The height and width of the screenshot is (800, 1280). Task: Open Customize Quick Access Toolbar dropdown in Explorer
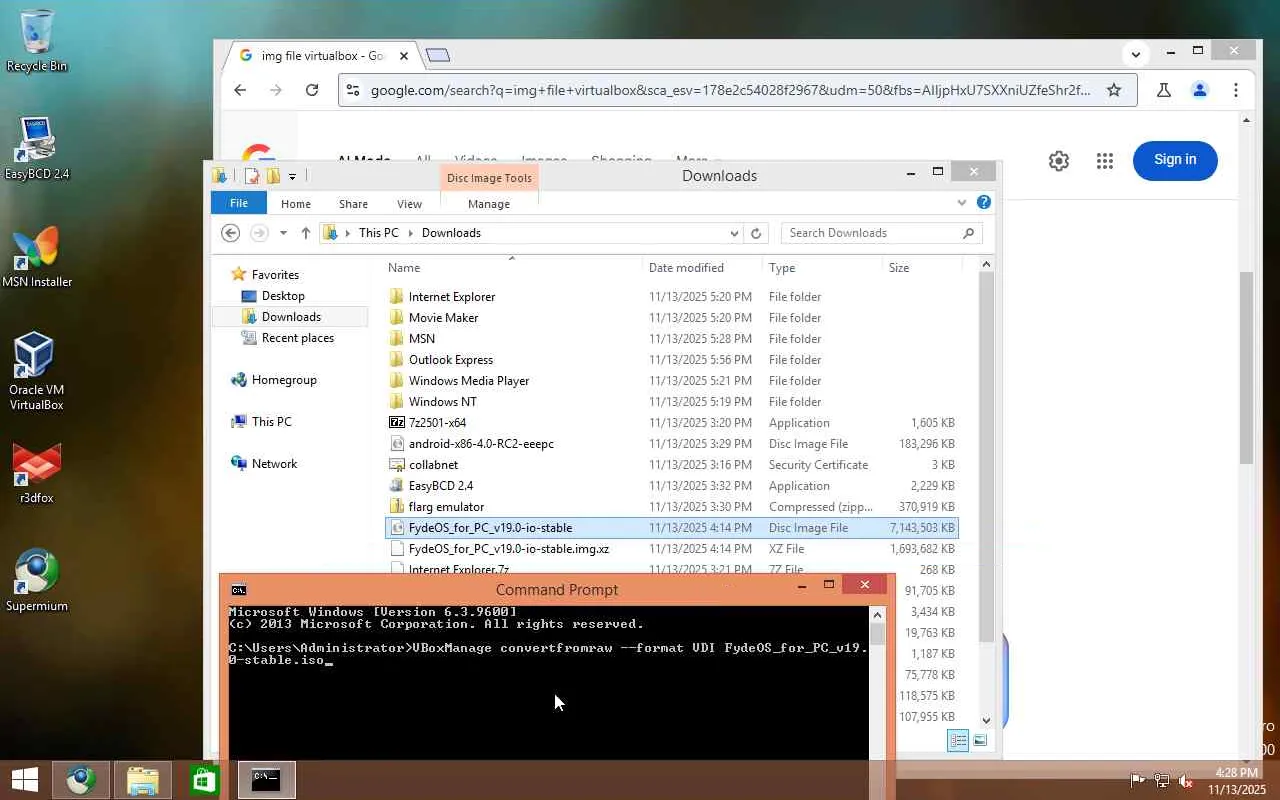[x=292, y=176]
